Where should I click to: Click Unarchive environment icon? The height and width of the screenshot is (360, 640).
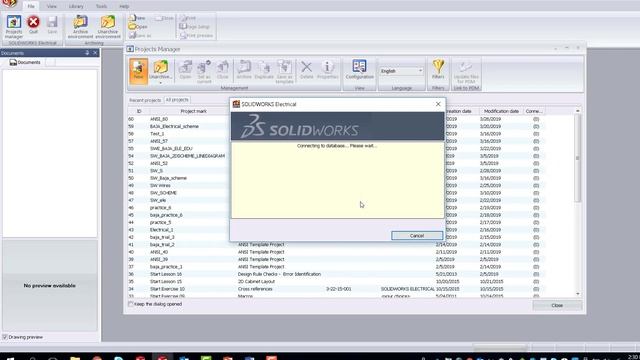click(108, 27)
